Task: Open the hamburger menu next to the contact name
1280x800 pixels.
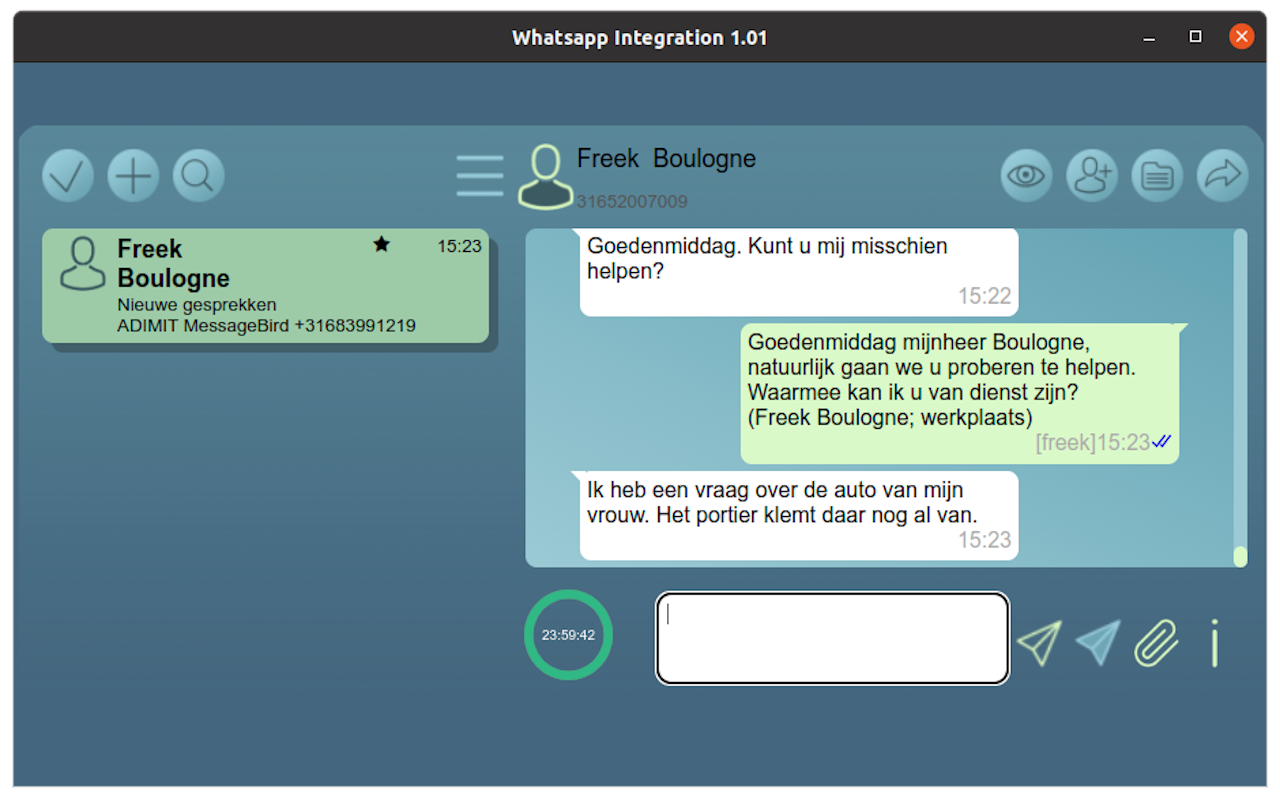Action: pyautogui.click(x=479, y=175)
